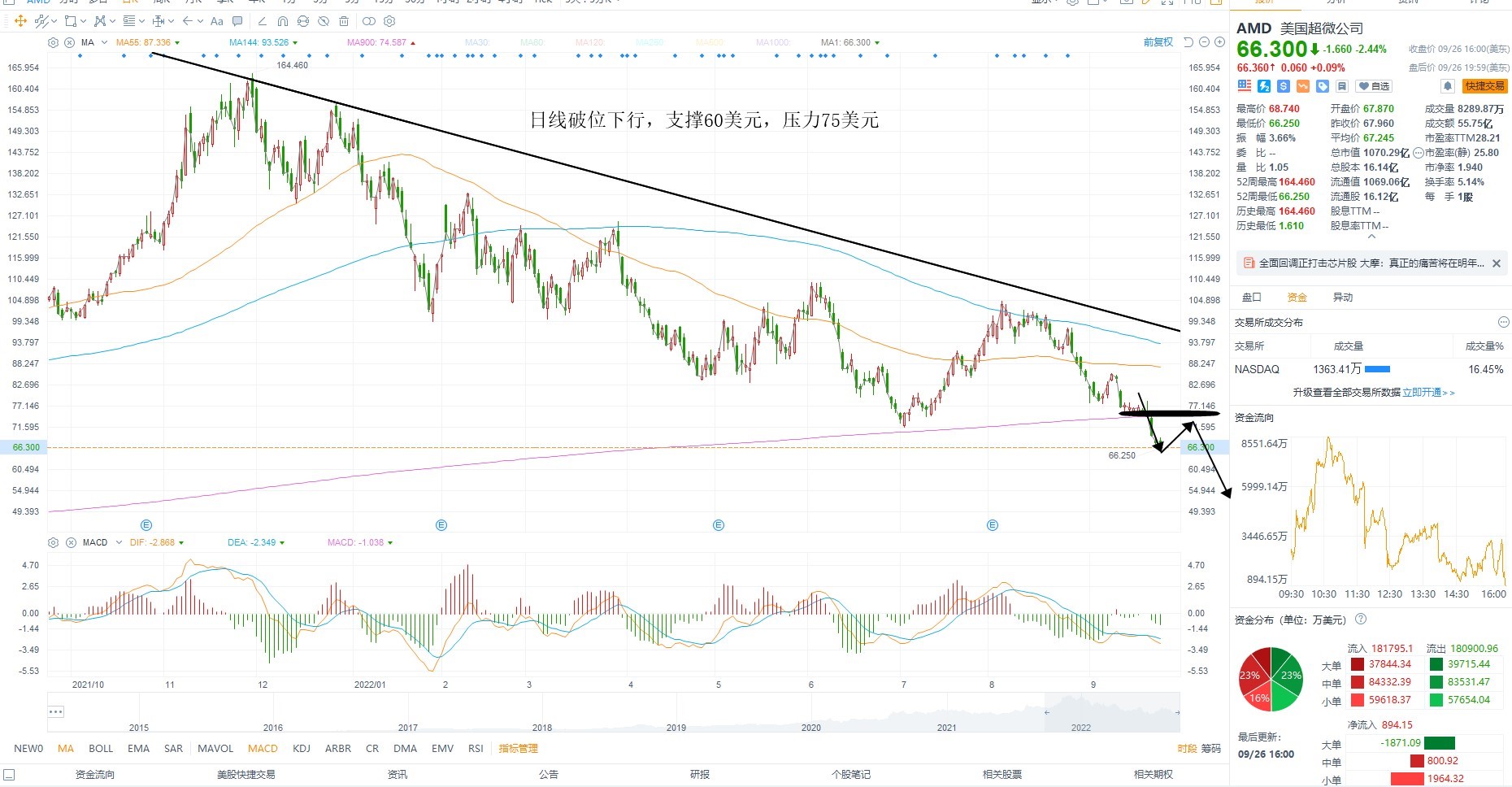Select the trend line drawing tool
Image resolution: width=1512 pixels, height=787 pixels.
tap(41, 21)
